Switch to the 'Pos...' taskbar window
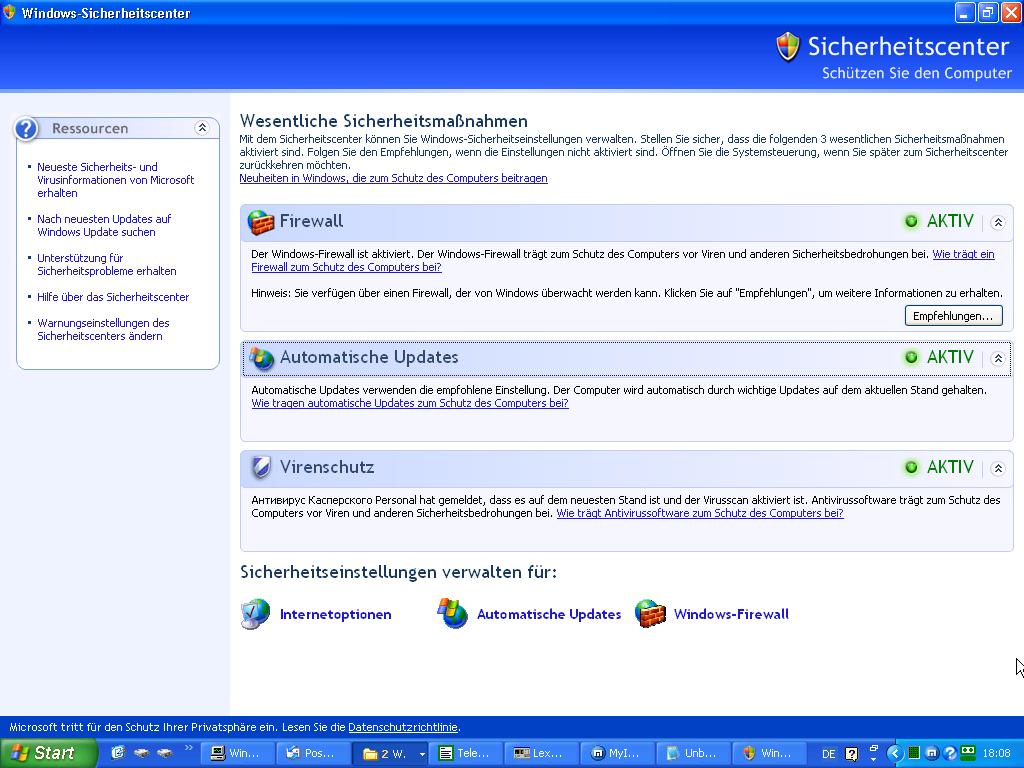The width and height of the screenshot is (1024, 768). pyautogui.click(x=313, y=753)
